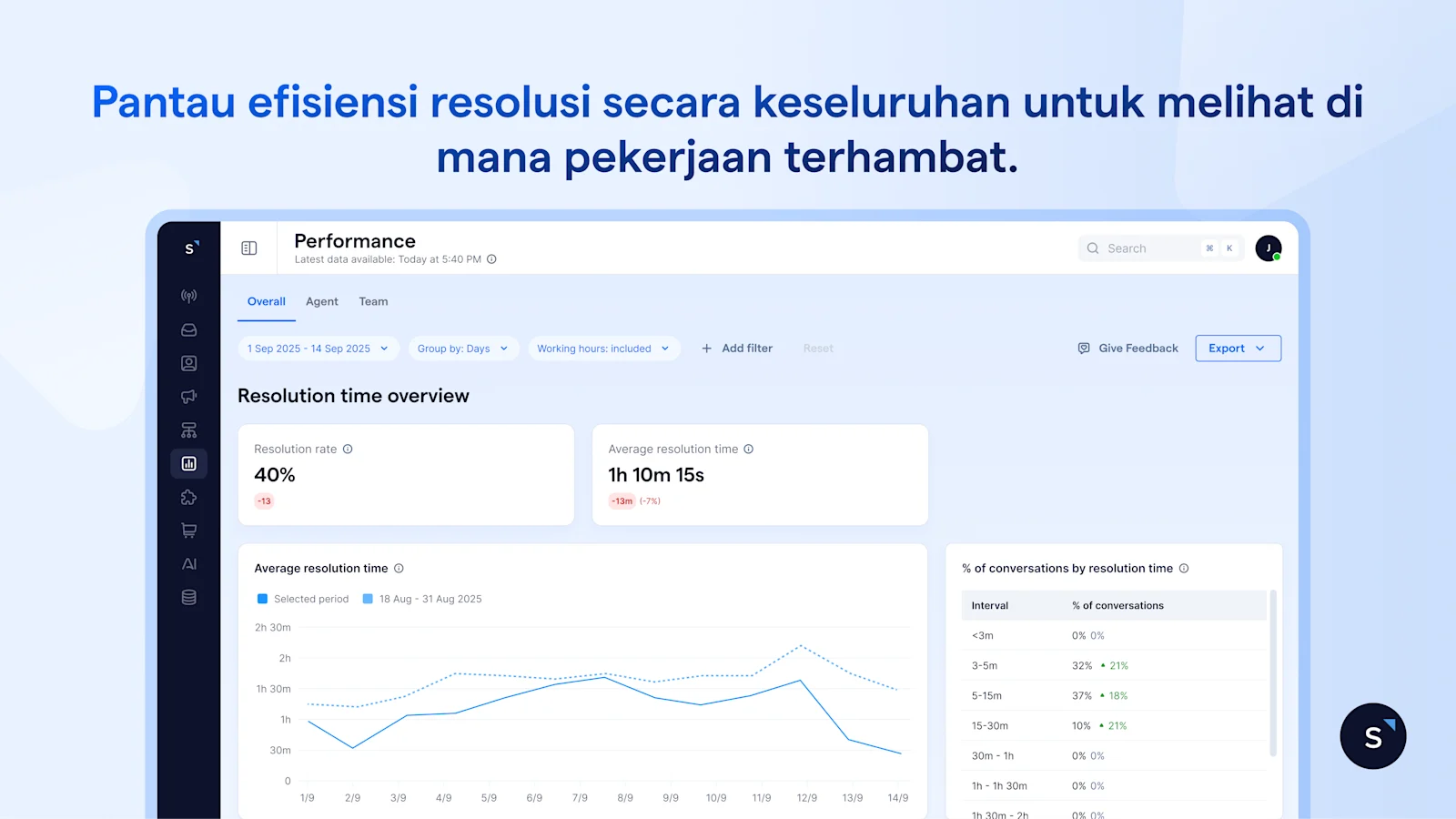Switch to the Team tab
This screenshot has width=1456, height=819.
[373, 301]
